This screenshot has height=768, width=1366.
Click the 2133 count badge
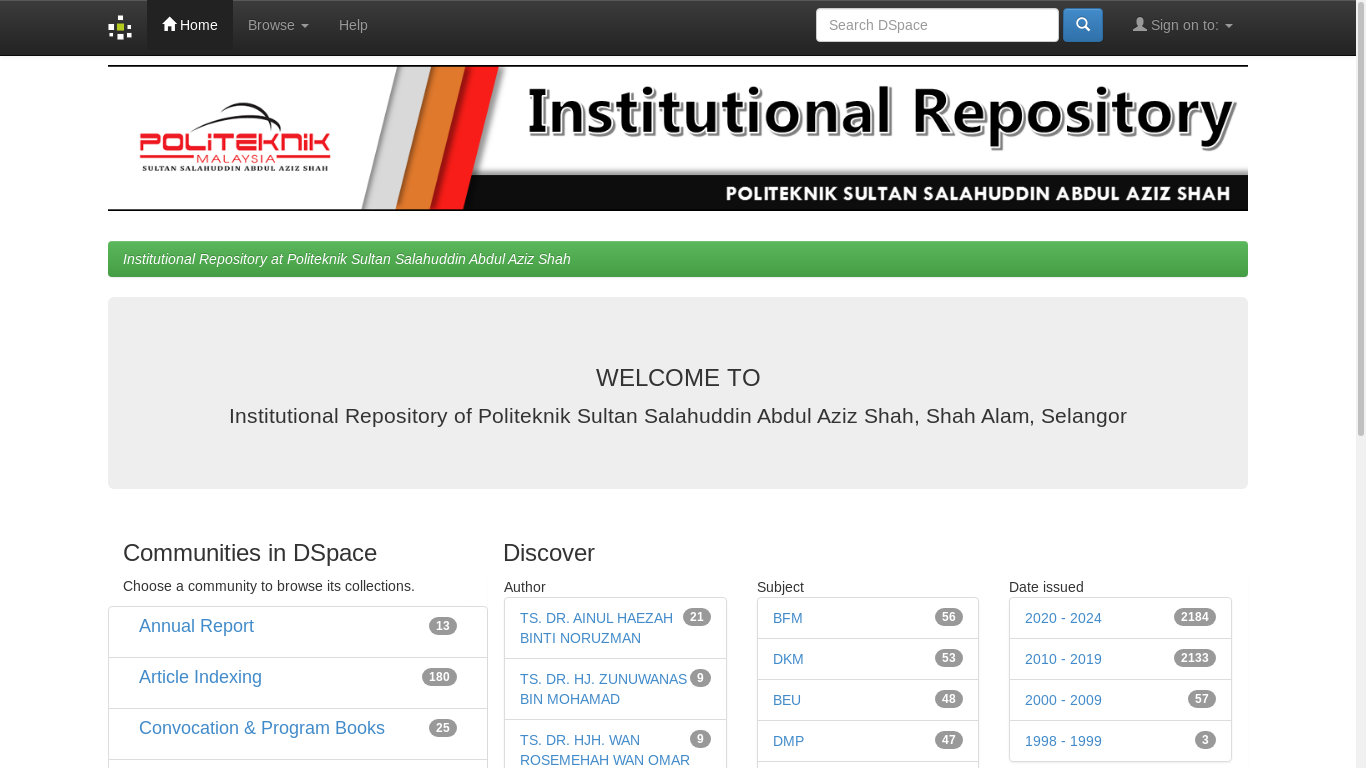click(x=1195, y=658)
